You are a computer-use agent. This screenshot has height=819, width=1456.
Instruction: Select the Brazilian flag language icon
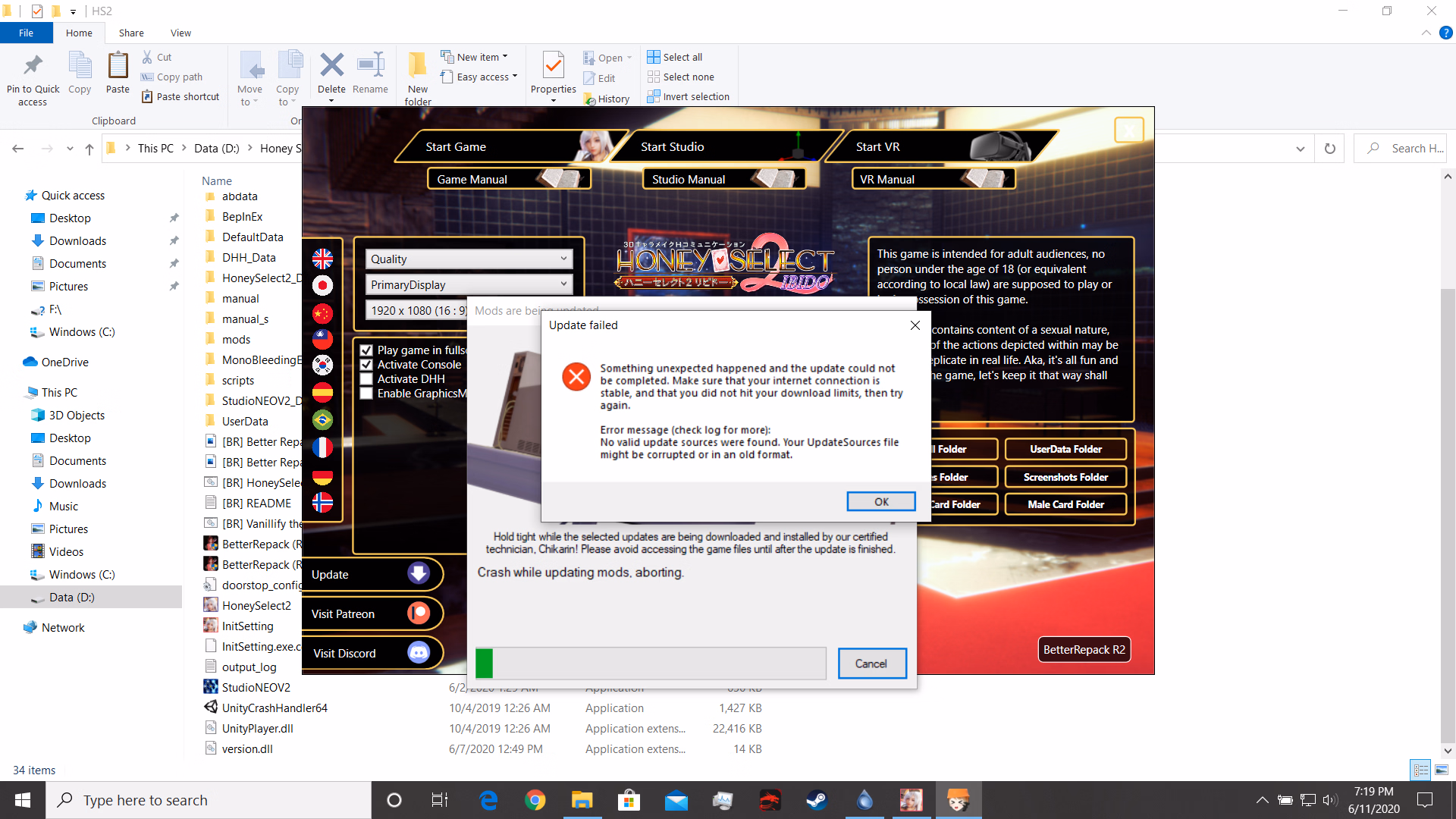[x=322, y=419]
